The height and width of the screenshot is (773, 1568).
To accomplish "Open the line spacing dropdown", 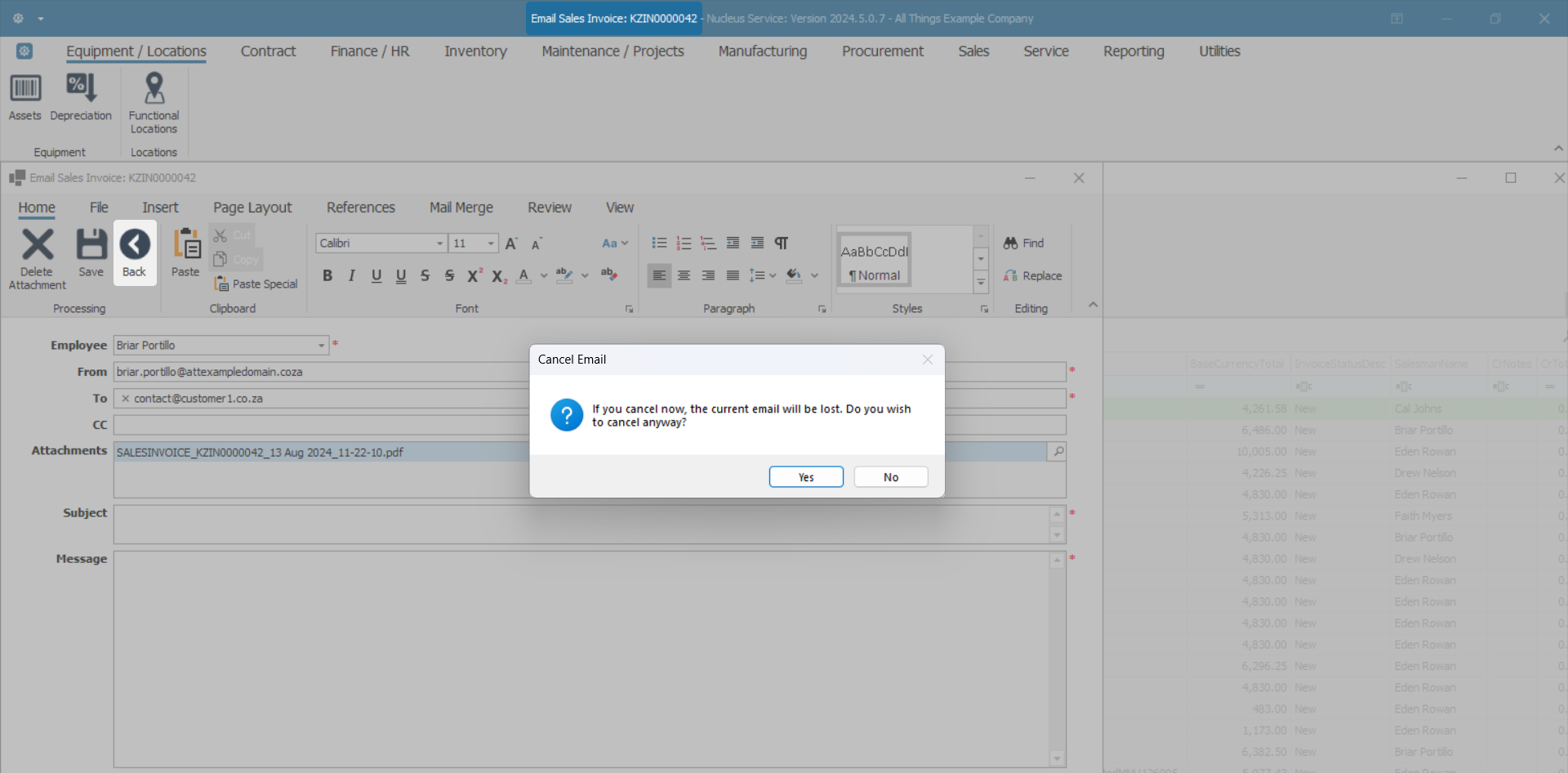I will coord(763,276).
